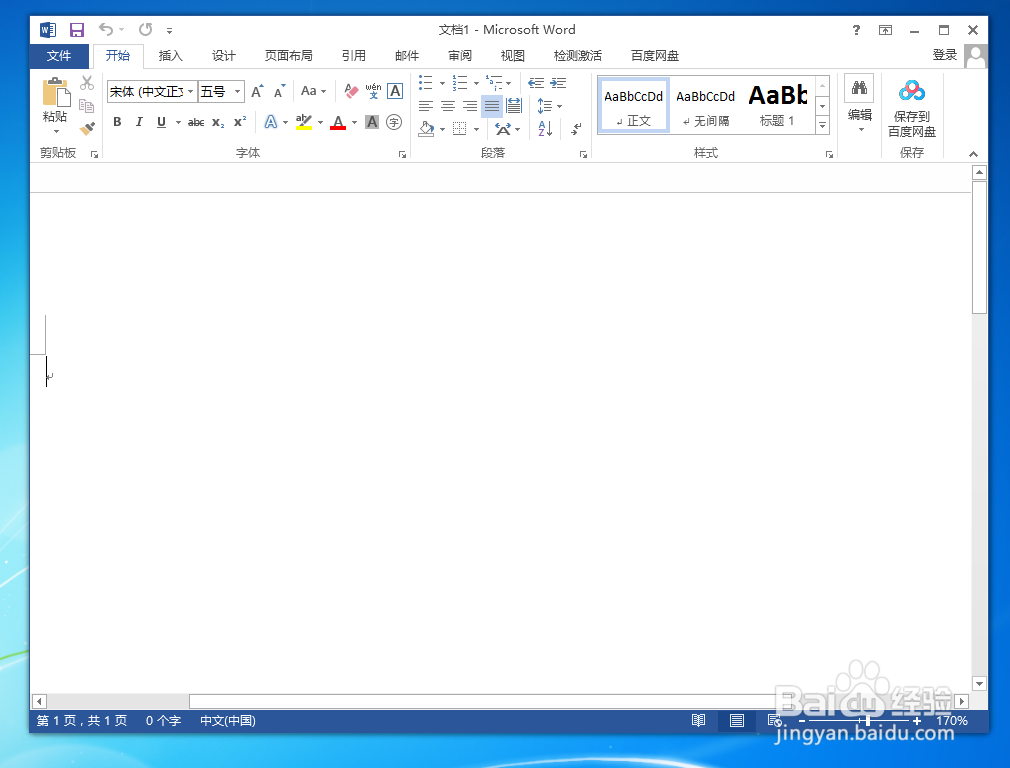This screenshot has width=1010, height=768.
Task: Apply character border icon
Action: 395,91
